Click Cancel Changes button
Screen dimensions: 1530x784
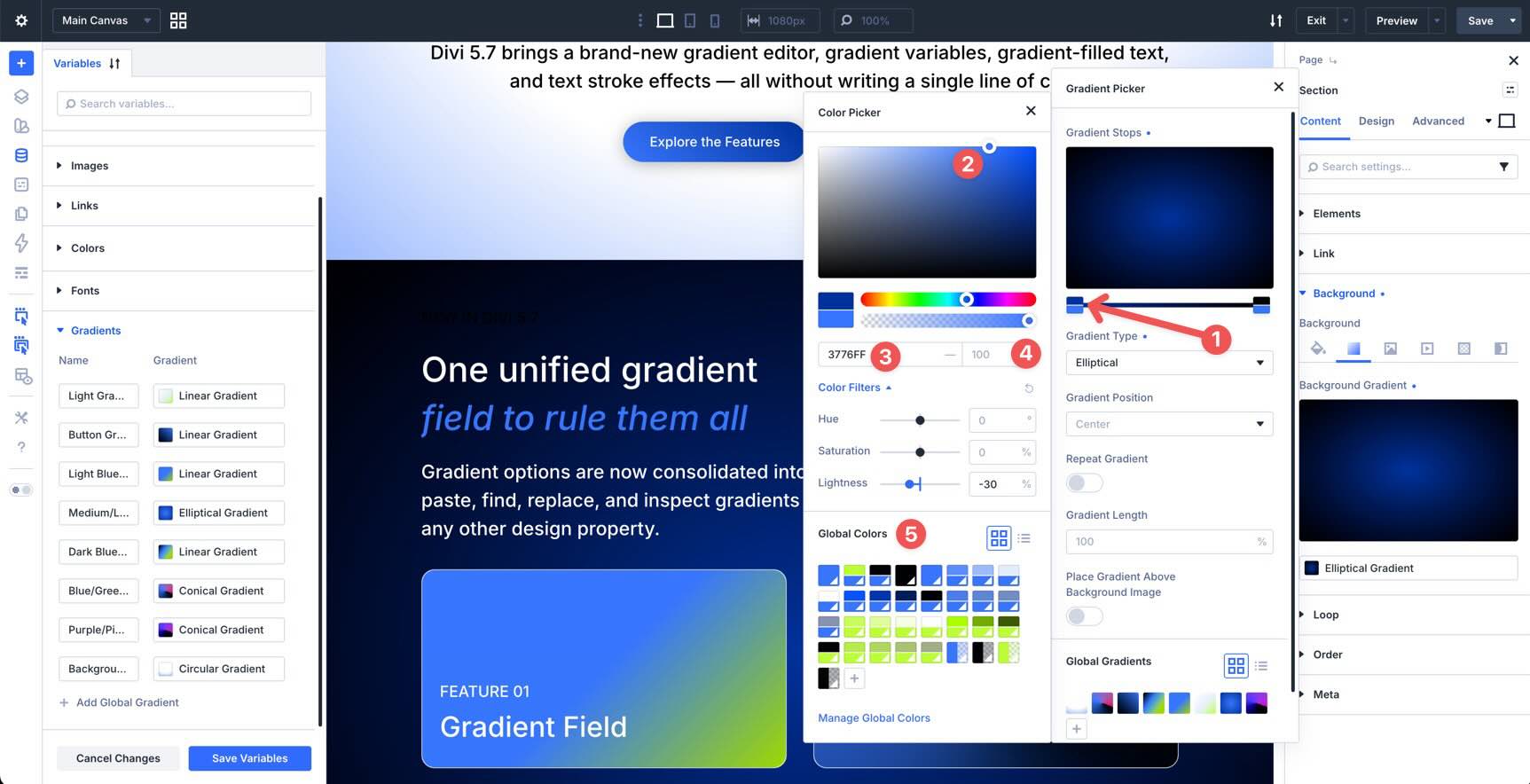(x=118, y=758)
